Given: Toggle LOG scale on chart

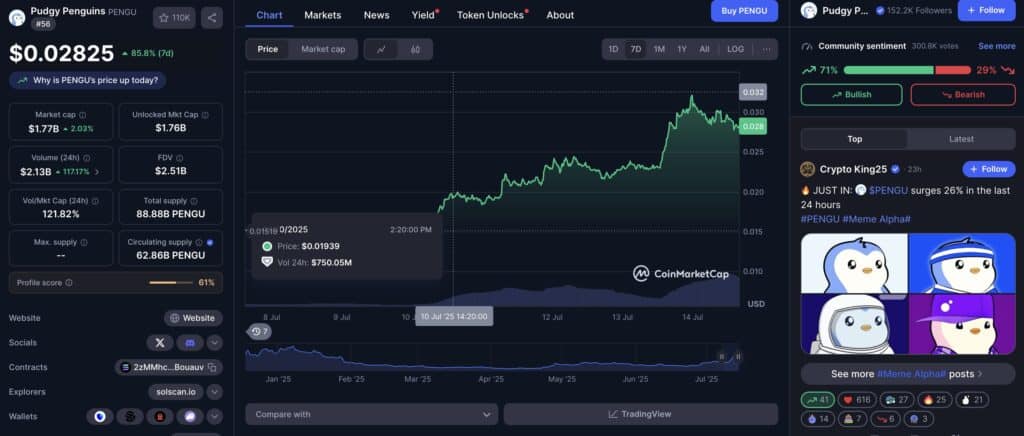Looking at the screenshot, I should click(x=735, y=50).
